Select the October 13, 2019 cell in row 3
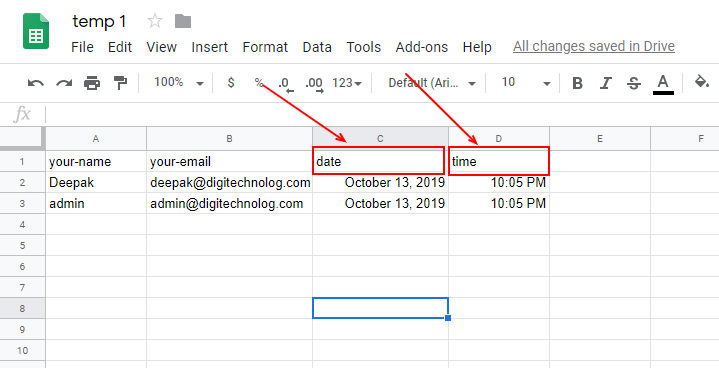Viewport: 719px width, 368px height. [x=380, y=203]
